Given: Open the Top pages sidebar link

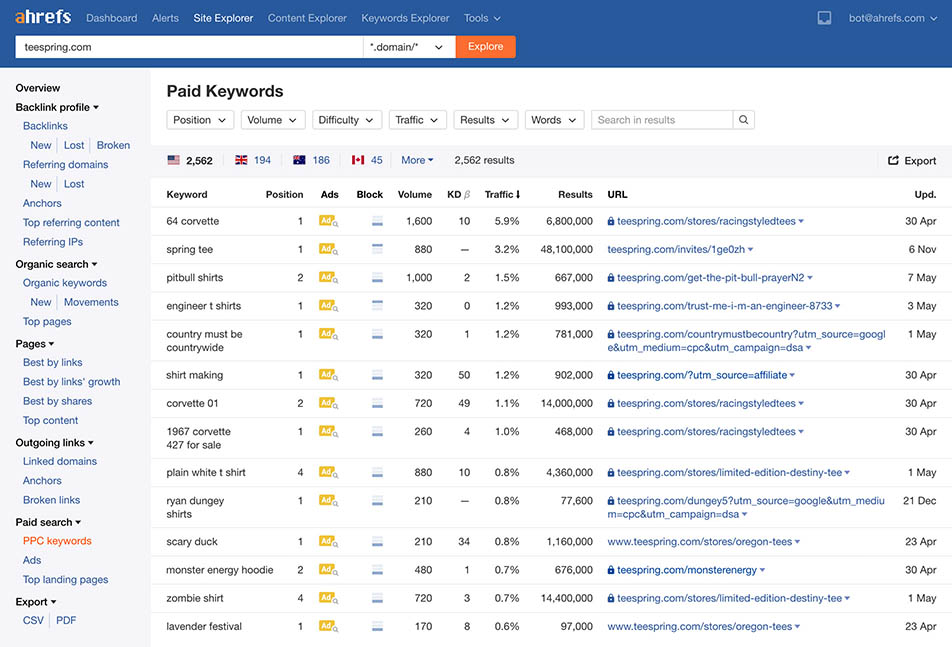Looking at the screenshot, I should tap(47, 322).
